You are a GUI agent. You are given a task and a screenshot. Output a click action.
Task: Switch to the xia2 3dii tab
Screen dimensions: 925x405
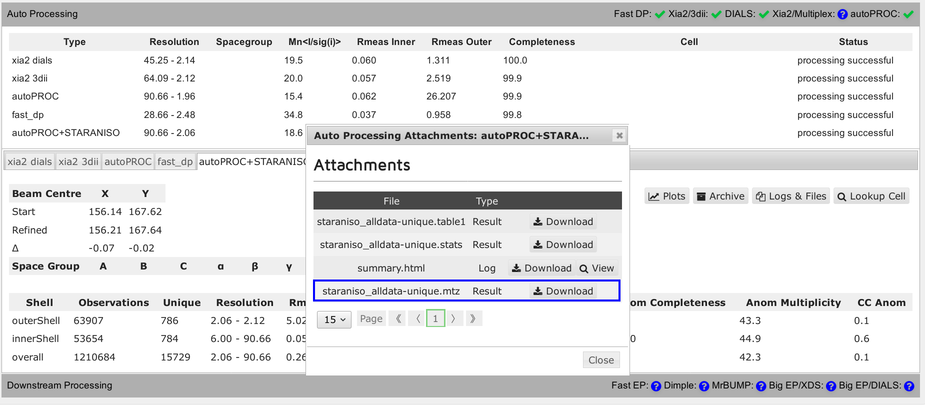pos(78,162)
